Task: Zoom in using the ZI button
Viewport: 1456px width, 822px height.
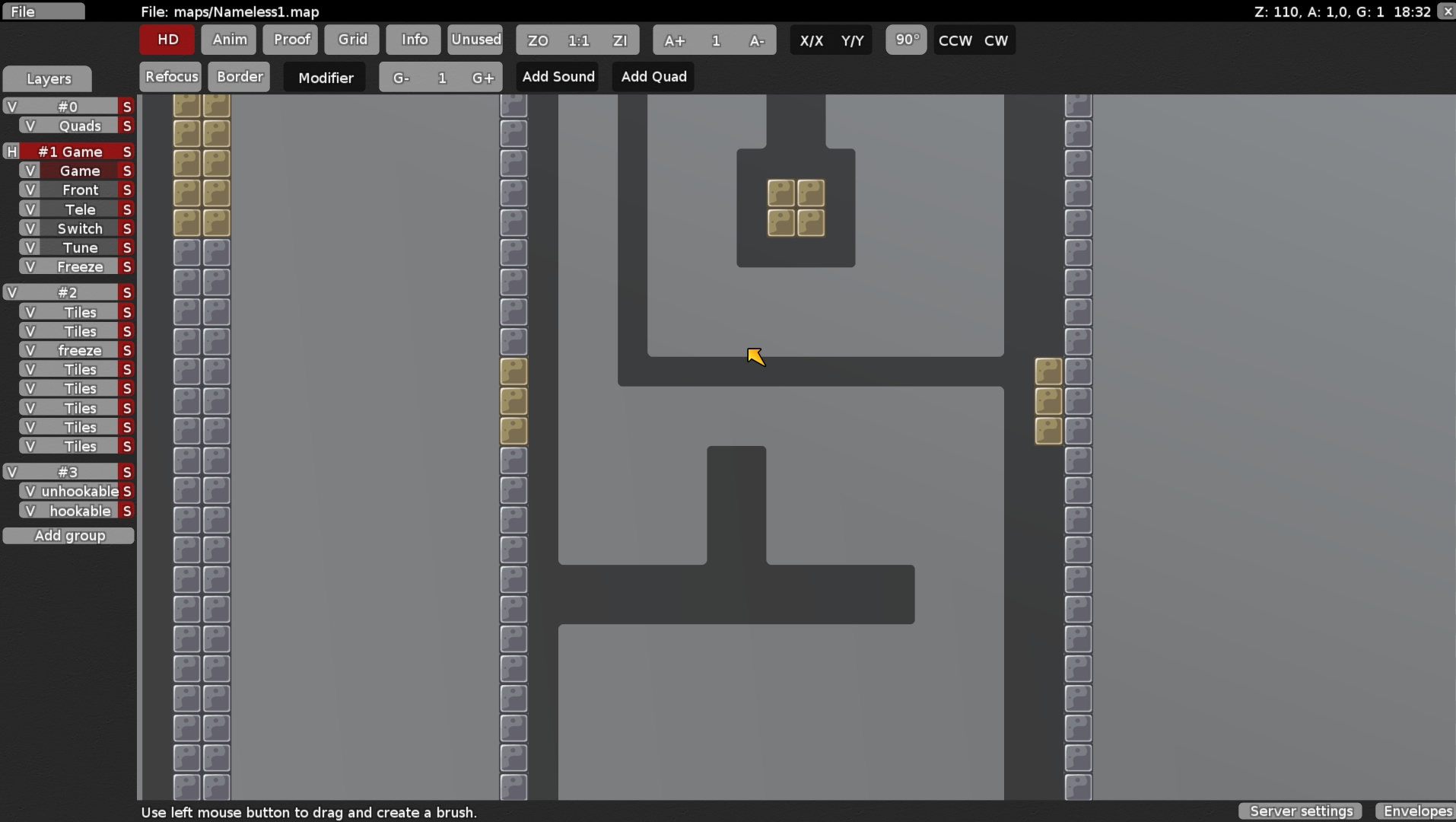Action: pos(621,40)
